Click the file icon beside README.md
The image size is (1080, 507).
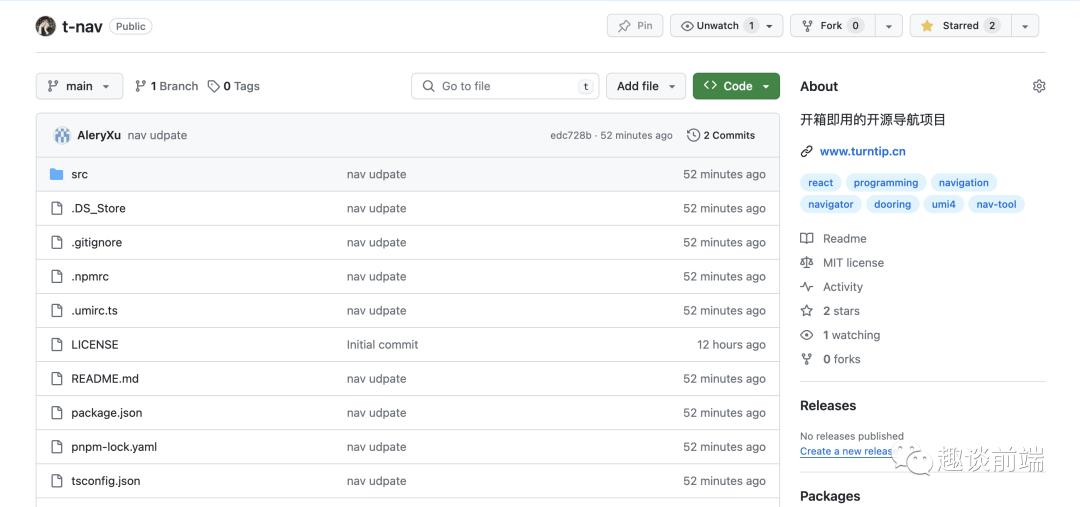click(56, 379)
